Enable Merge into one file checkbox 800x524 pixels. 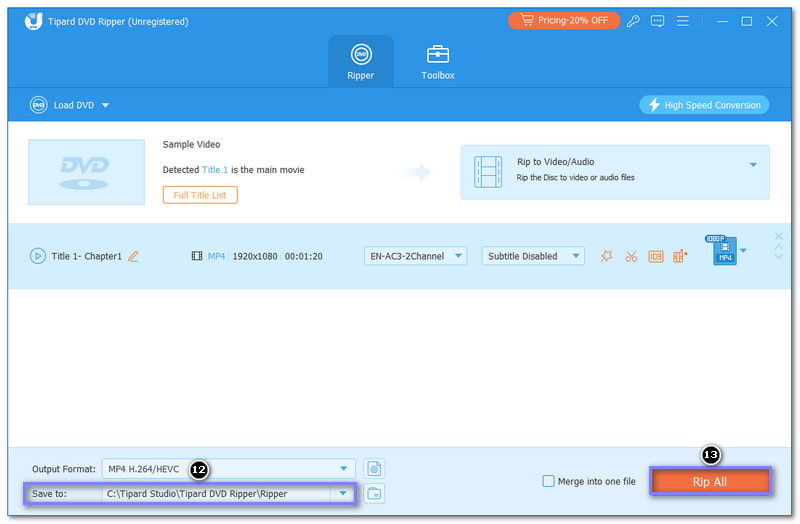click(548, 481)
